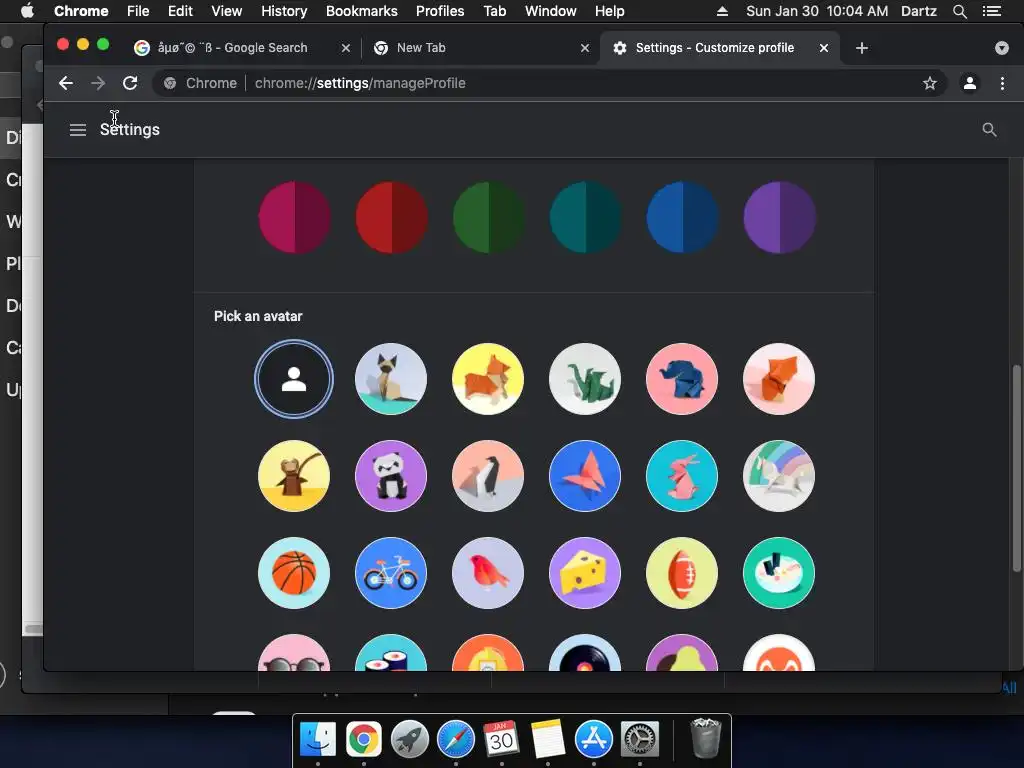Pick the orange origami fox avatar
The image size is (1024, 768).
pyautogui.click(x=778, y=379)
